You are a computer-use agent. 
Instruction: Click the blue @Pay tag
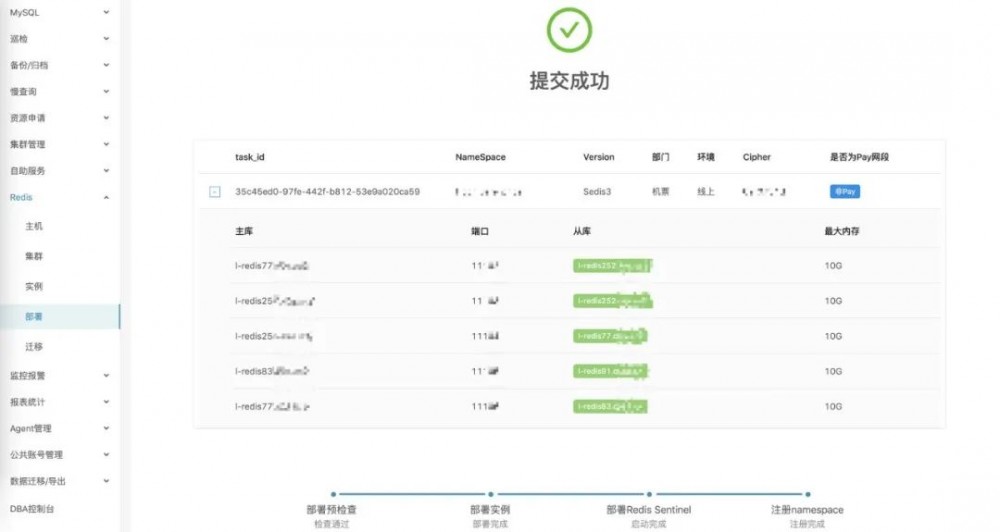(844, 191)
